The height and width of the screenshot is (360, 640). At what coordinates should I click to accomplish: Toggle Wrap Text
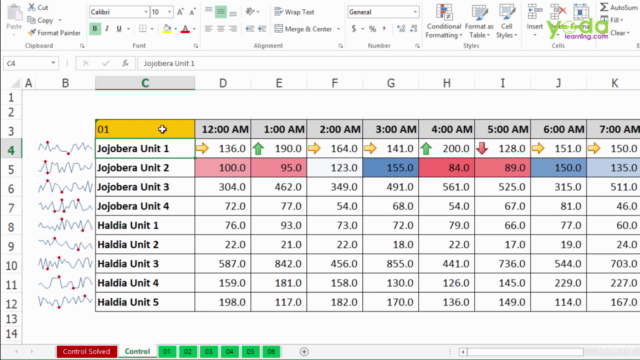pos(294,12)
